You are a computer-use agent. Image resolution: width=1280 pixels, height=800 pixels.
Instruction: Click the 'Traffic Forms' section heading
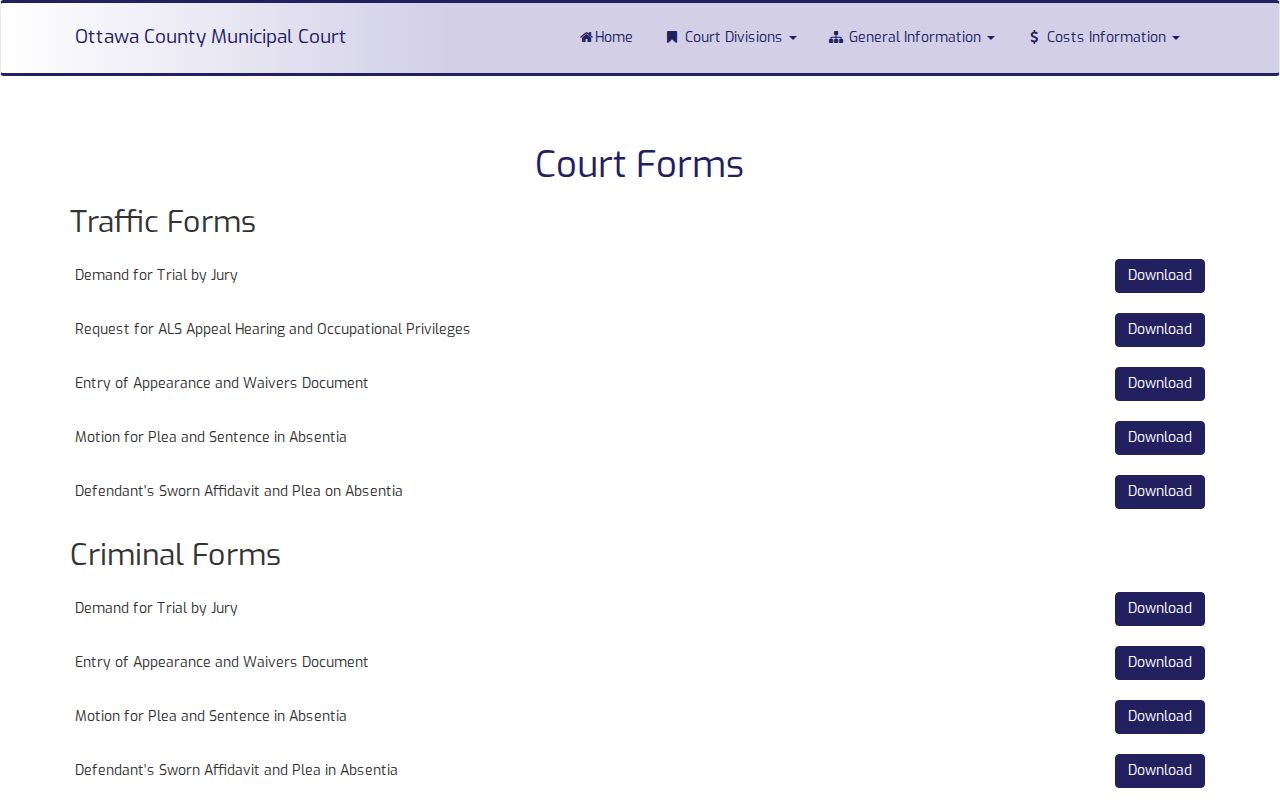[x=163, y=221]
